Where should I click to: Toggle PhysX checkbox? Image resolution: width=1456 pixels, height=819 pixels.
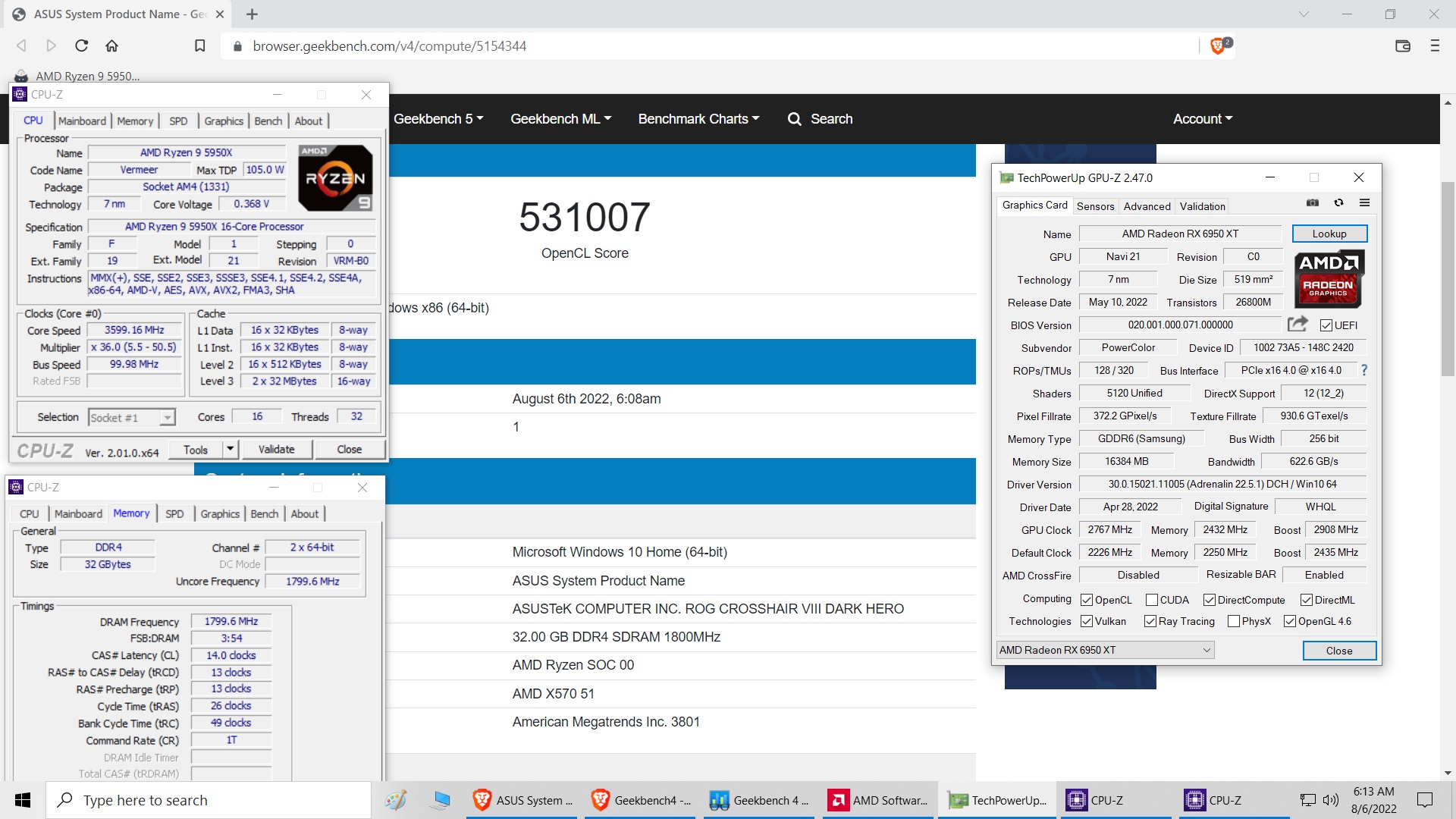[x=1234, y=621]
